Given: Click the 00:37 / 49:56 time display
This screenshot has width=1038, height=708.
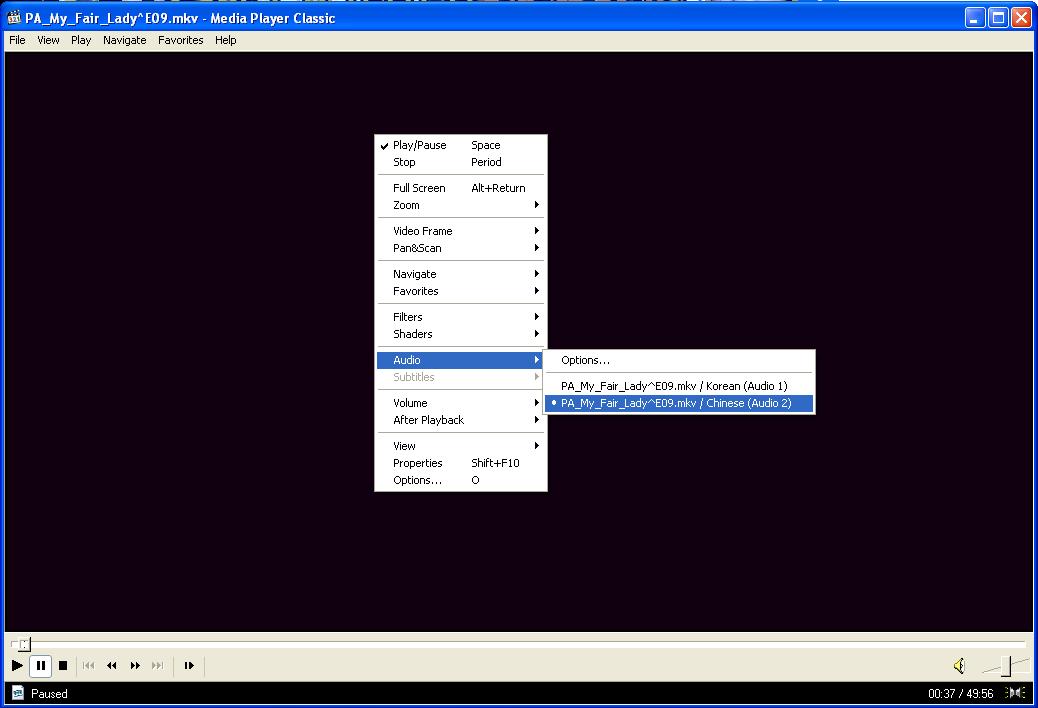Looking at the screenshot, I should point(961,693).
